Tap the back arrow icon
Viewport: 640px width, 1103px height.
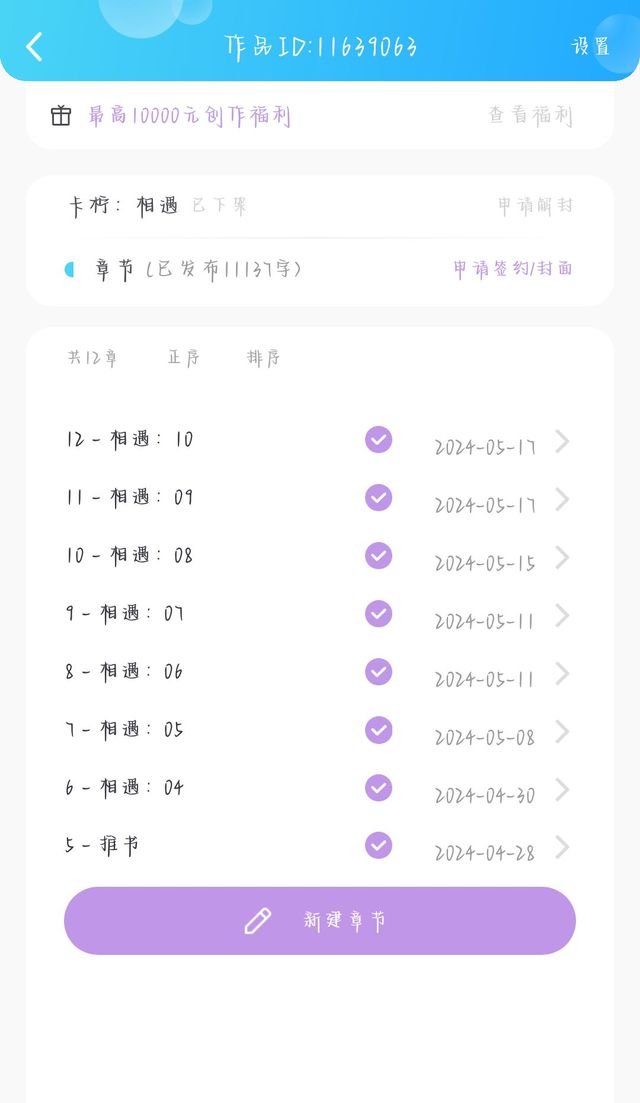click(35, 46)
